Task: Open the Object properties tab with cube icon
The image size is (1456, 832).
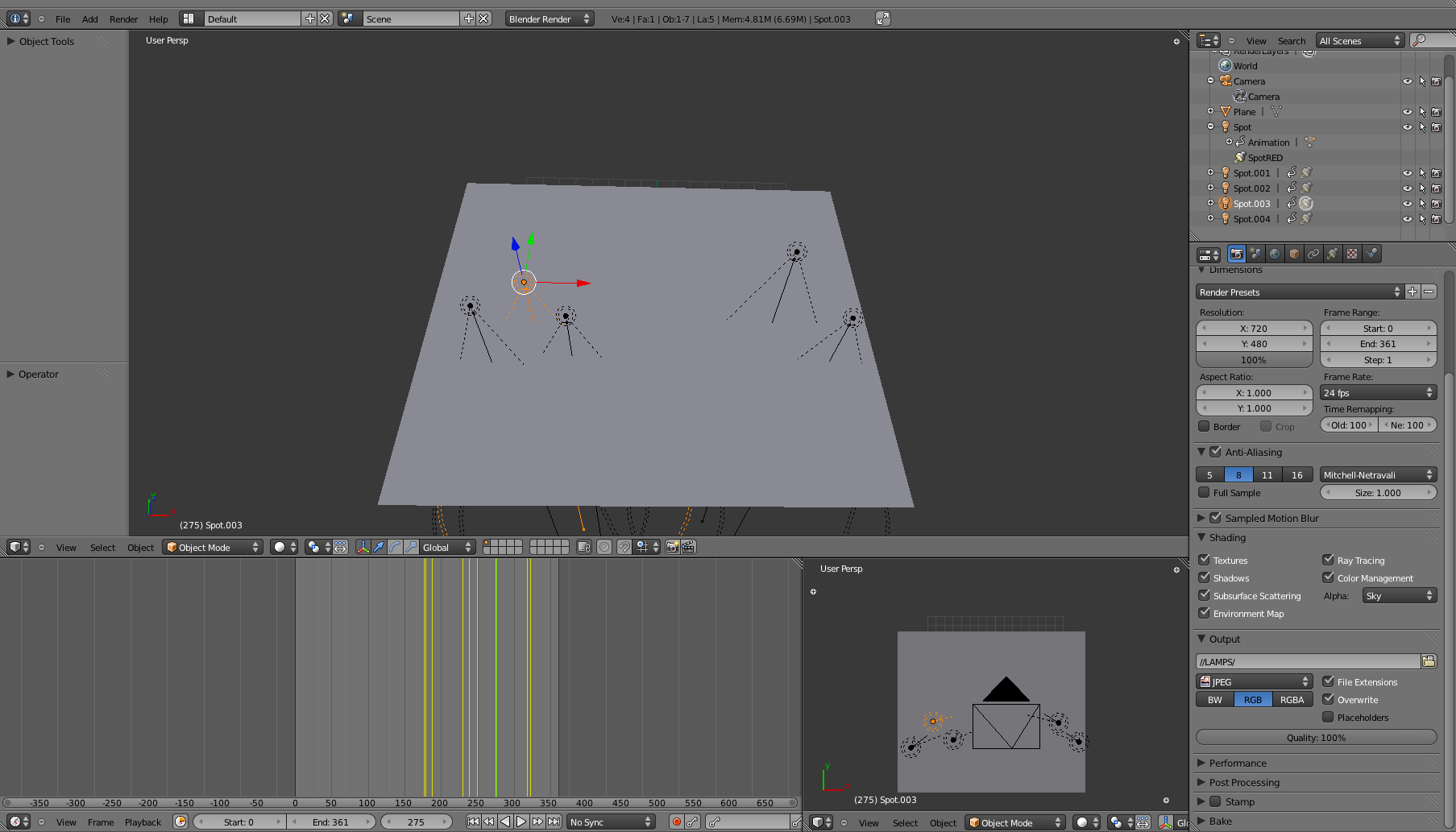Action: click(x=1294, y=255)
